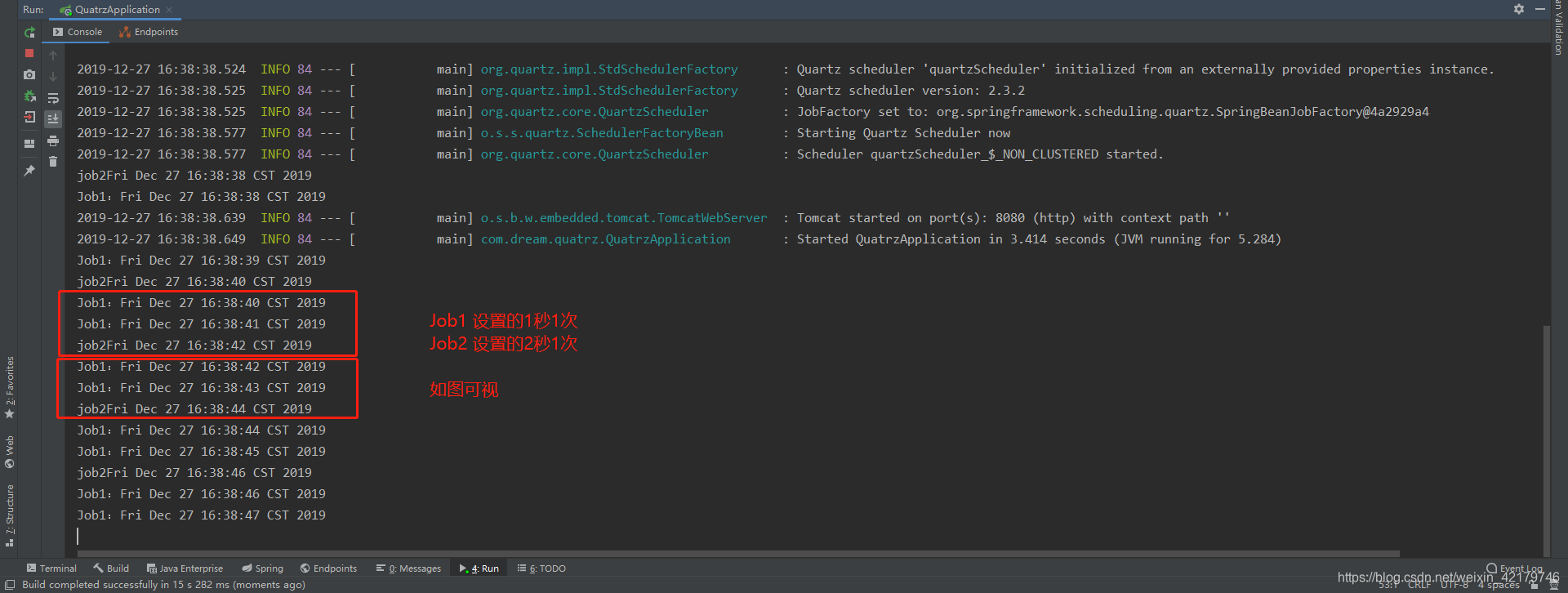Click the 'job2Fri Dec 27 16:38:38 CST 2019' line
Screen dimensions: 1568x593
(x=194, y=176)
